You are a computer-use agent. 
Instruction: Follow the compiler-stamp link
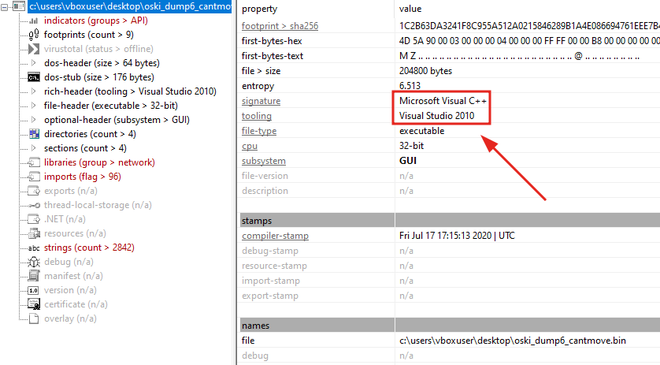(x=275, y=236)
